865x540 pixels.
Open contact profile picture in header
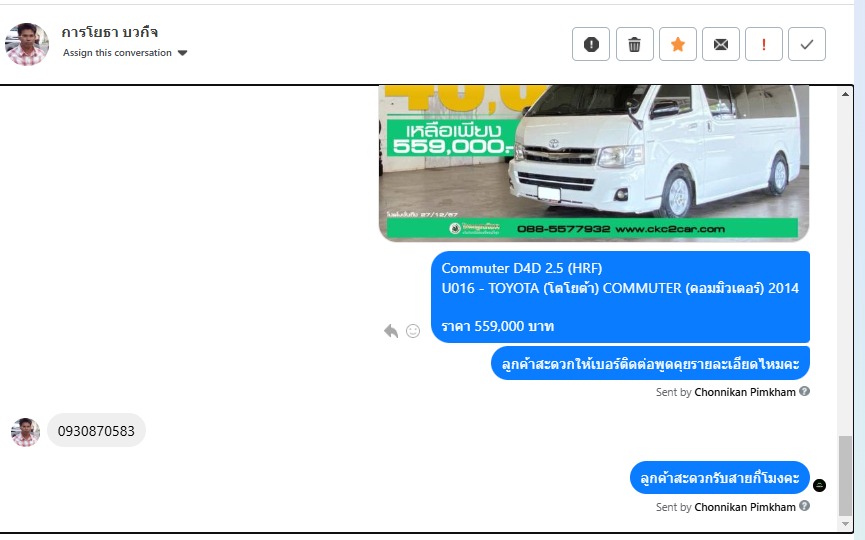click(x=26, y=44)
